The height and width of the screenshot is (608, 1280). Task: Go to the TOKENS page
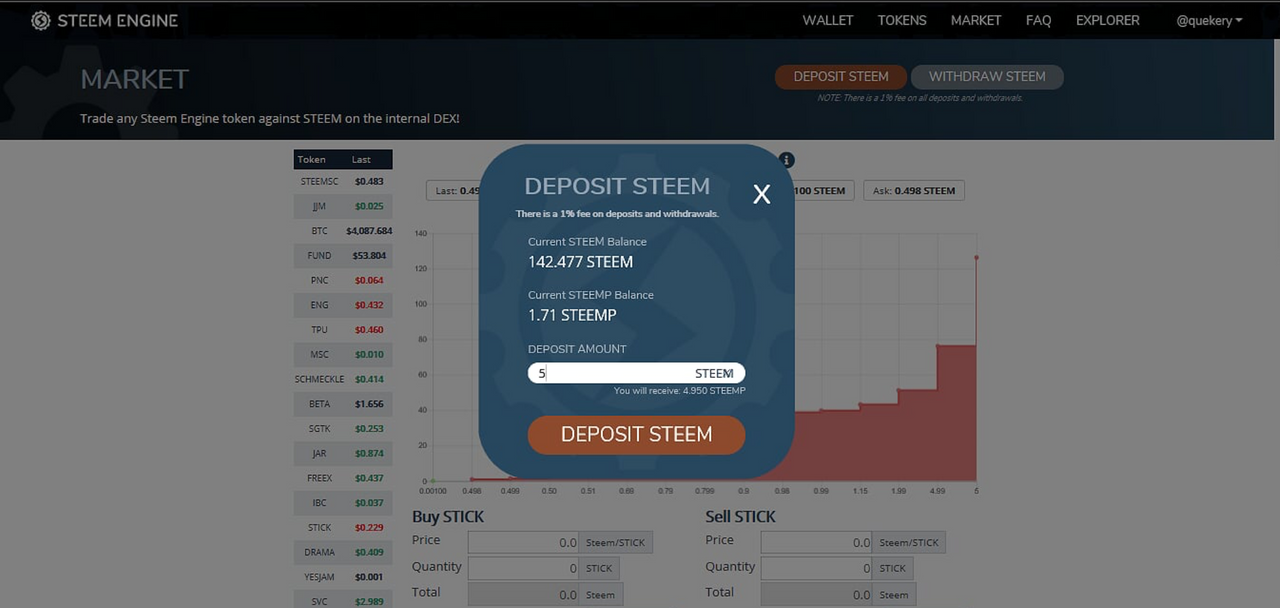tap(902, 20)
